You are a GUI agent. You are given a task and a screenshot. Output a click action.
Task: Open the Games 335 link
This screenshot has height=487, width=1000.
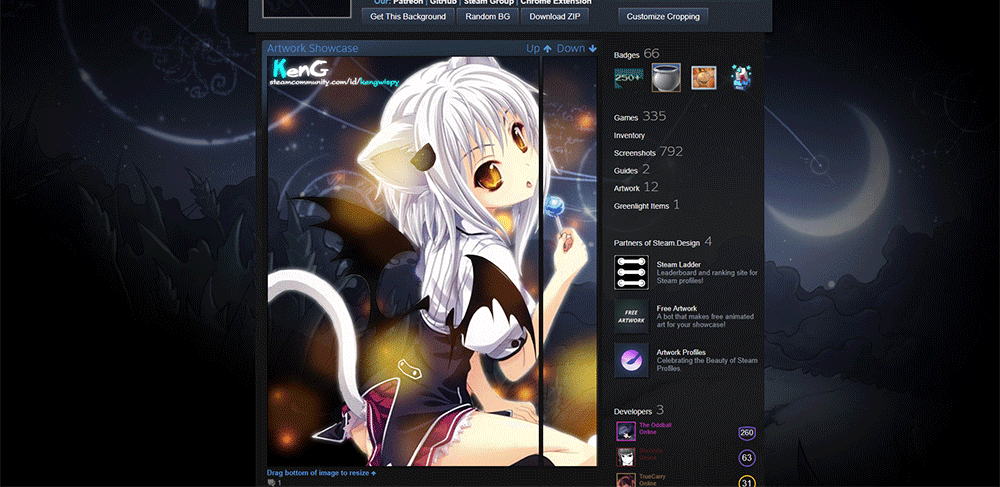[640, 117]
